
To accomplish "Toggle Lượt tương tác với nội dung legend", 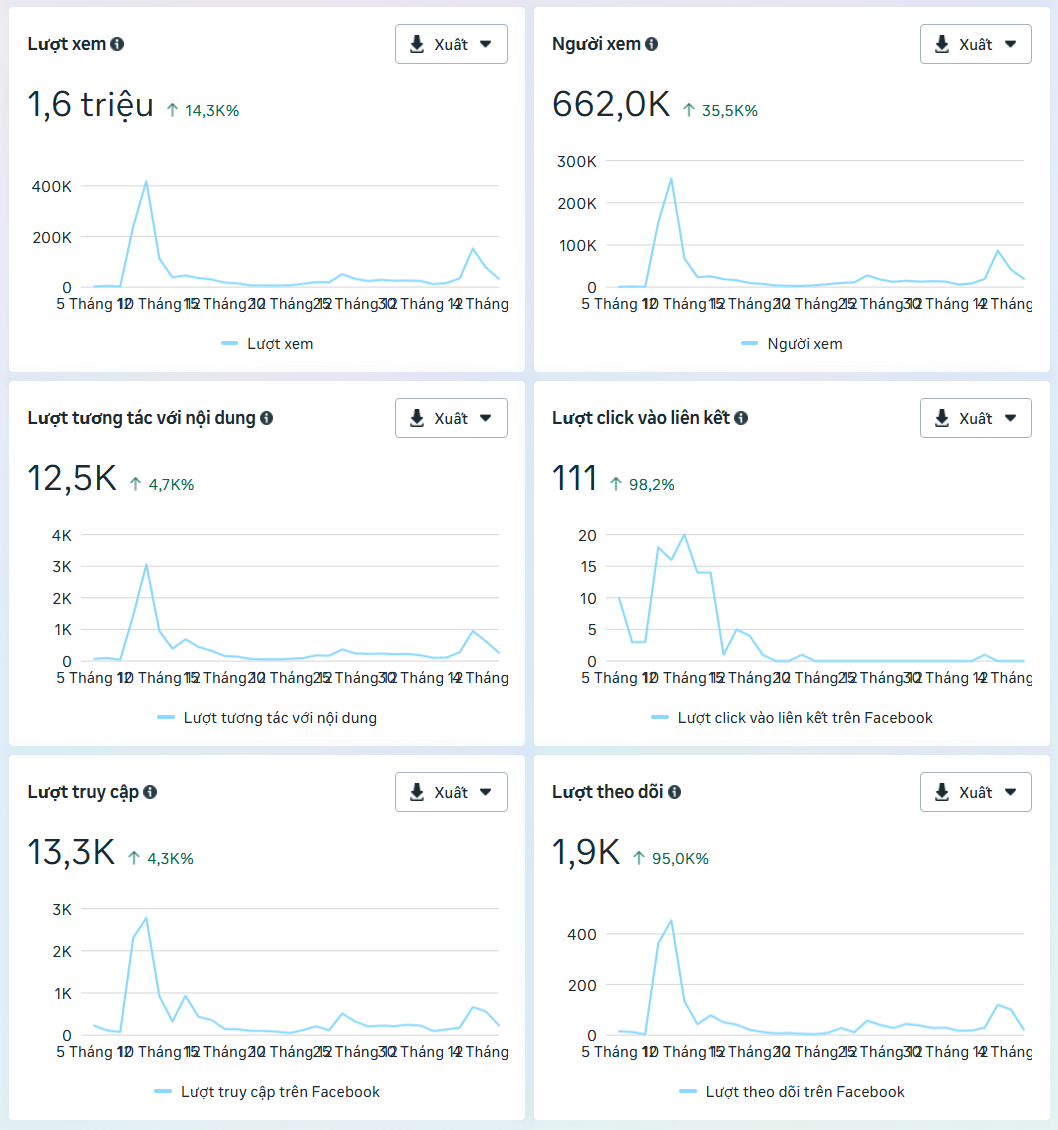I will point(280,718).
